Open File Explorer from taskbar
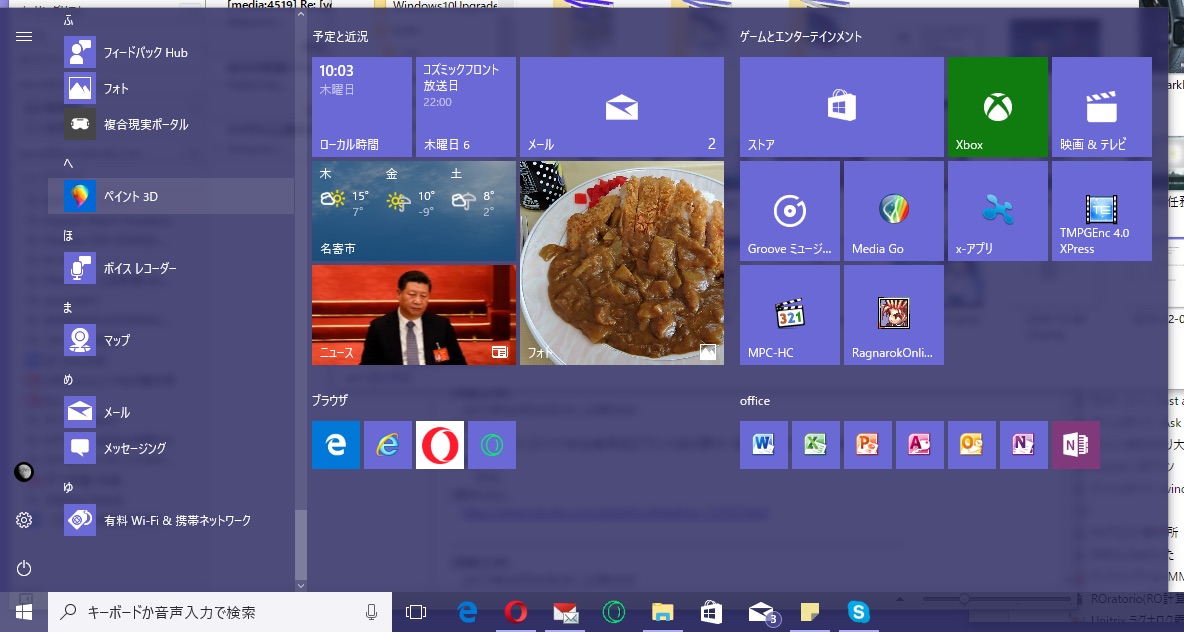1184x632 pixels. (662, 612)
